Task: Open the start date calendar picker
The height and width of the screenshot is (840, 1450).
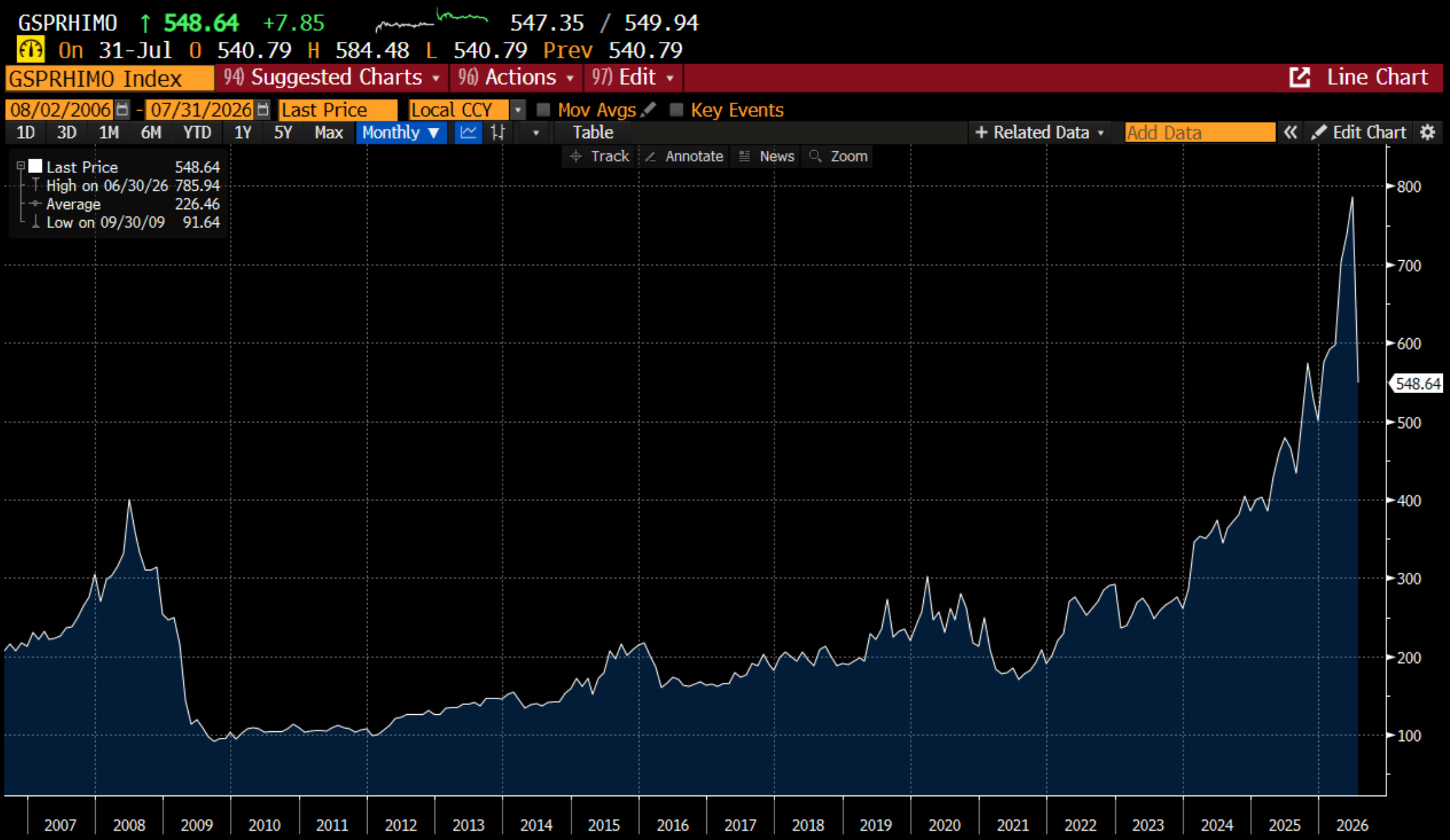Action: pyautogui.click(x=123, y=109)
